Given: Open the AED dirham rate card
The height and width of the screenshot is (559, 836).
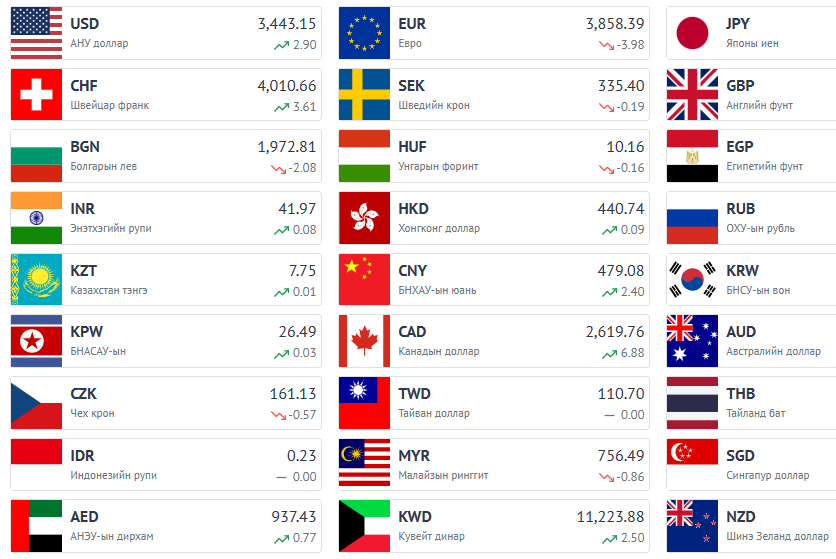Looking at the screenshot, I should (166, 526).
